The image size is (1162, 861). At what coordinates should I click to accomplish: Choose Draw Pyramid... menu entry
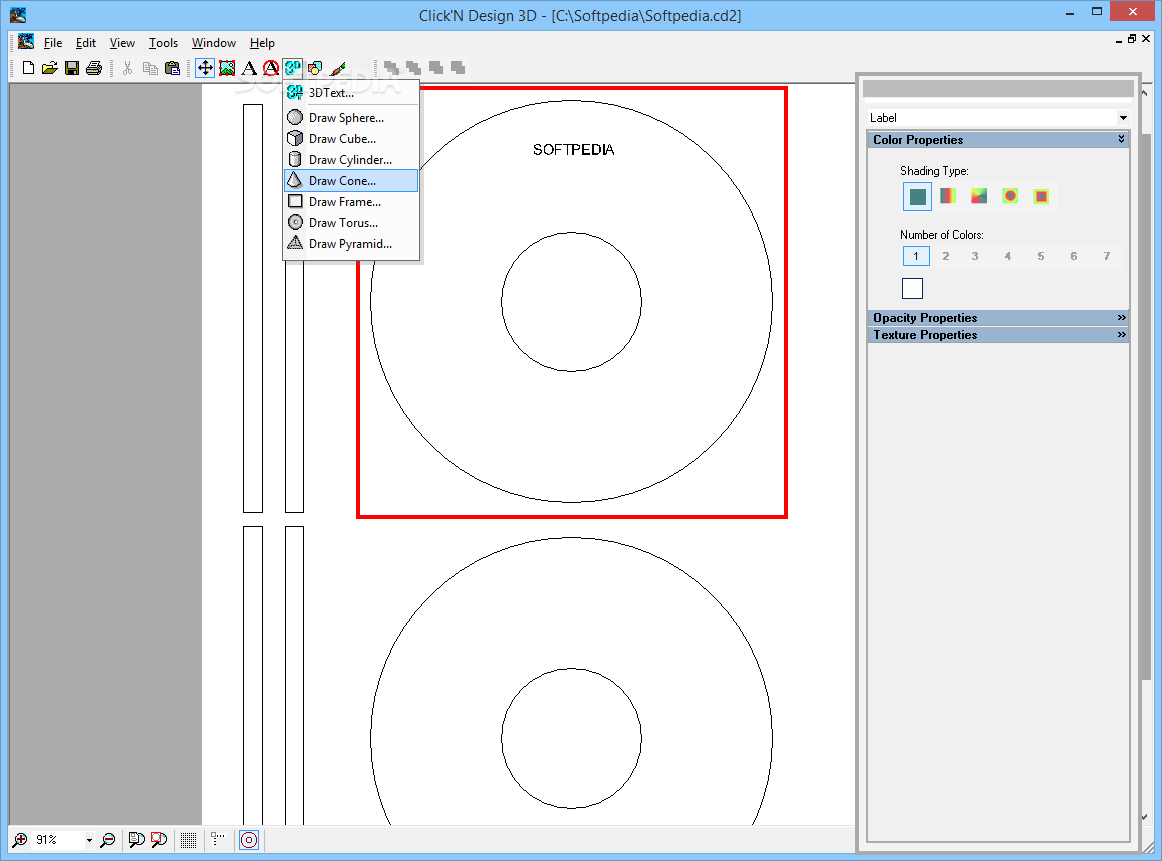point(351,244)
